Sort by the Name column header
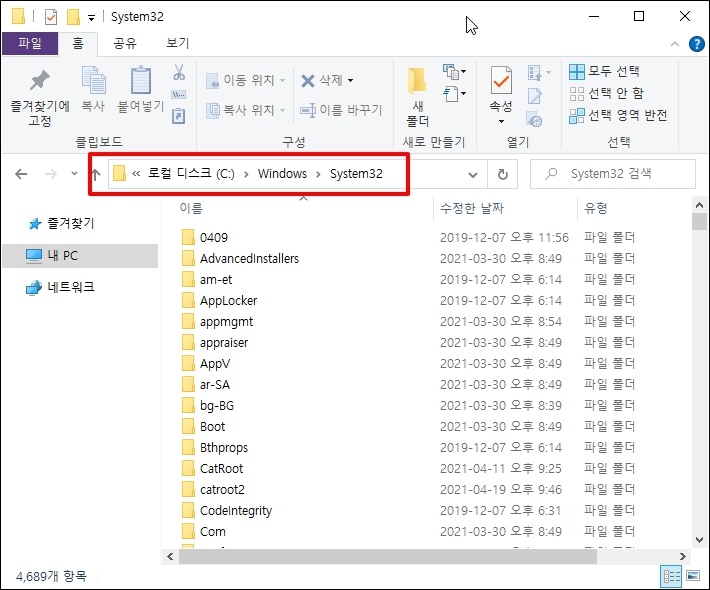The image size is (710, 590). pos(191,208)
